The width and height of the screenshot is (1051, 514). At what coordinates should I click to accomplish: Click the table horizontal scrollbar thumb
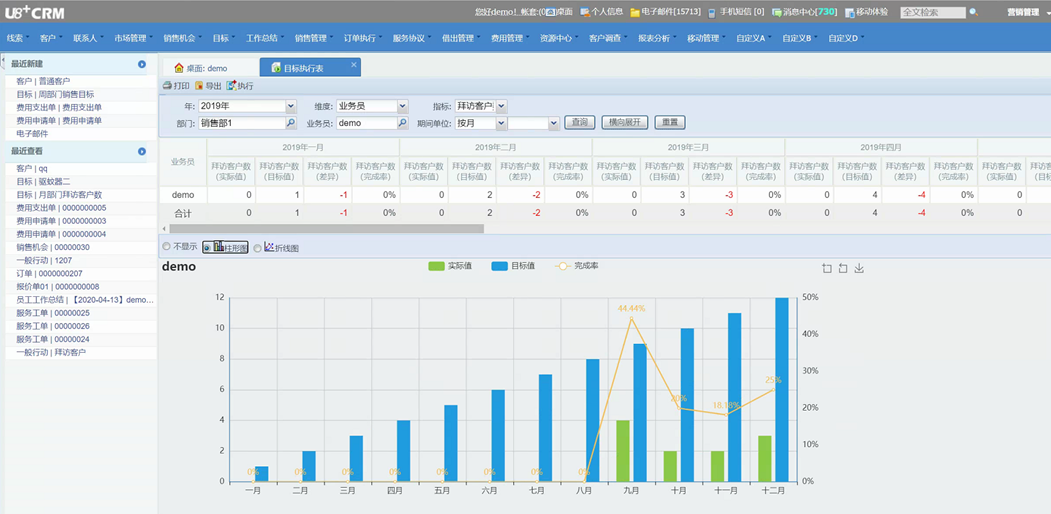point(326,229)
